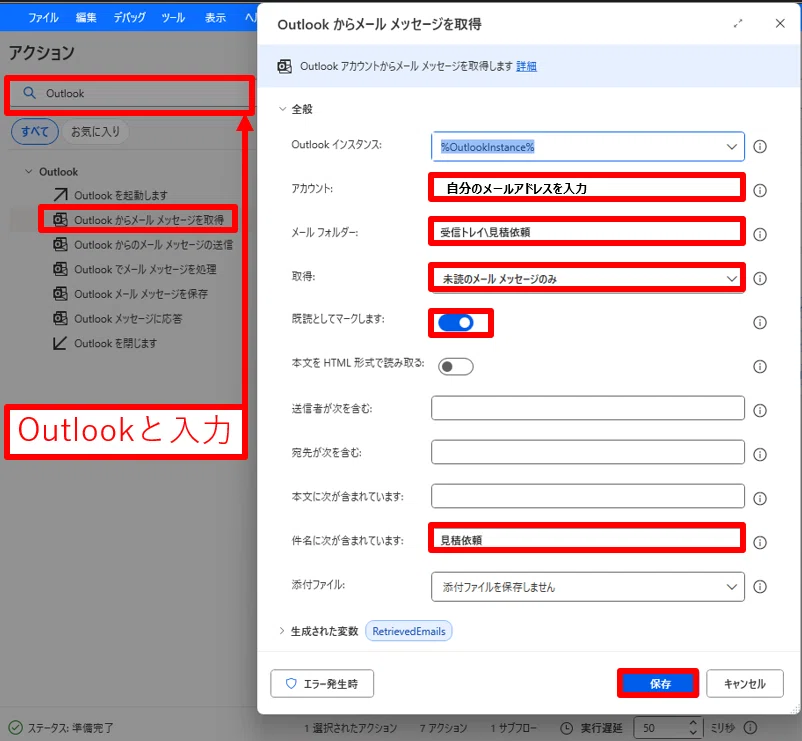Click the arrow icon for Outlook を閉じます
This screenshot has height=741, width=802.
[x=60, y=343]
